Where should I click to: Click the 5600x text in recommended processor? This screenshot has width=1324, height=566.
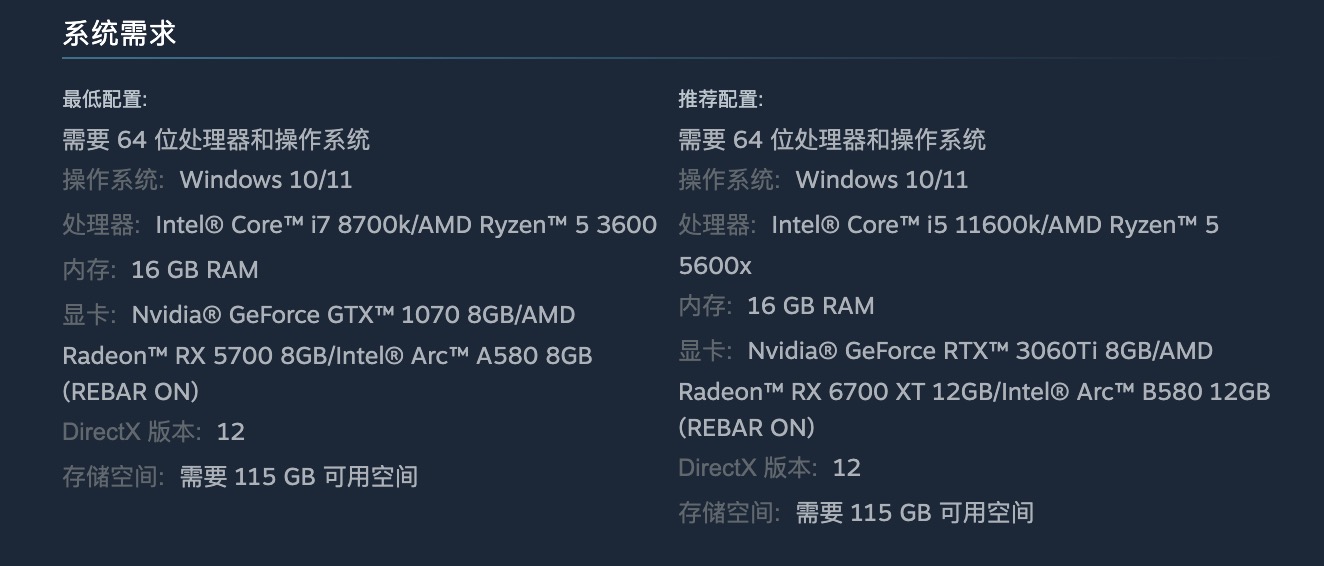pos(714,266)
